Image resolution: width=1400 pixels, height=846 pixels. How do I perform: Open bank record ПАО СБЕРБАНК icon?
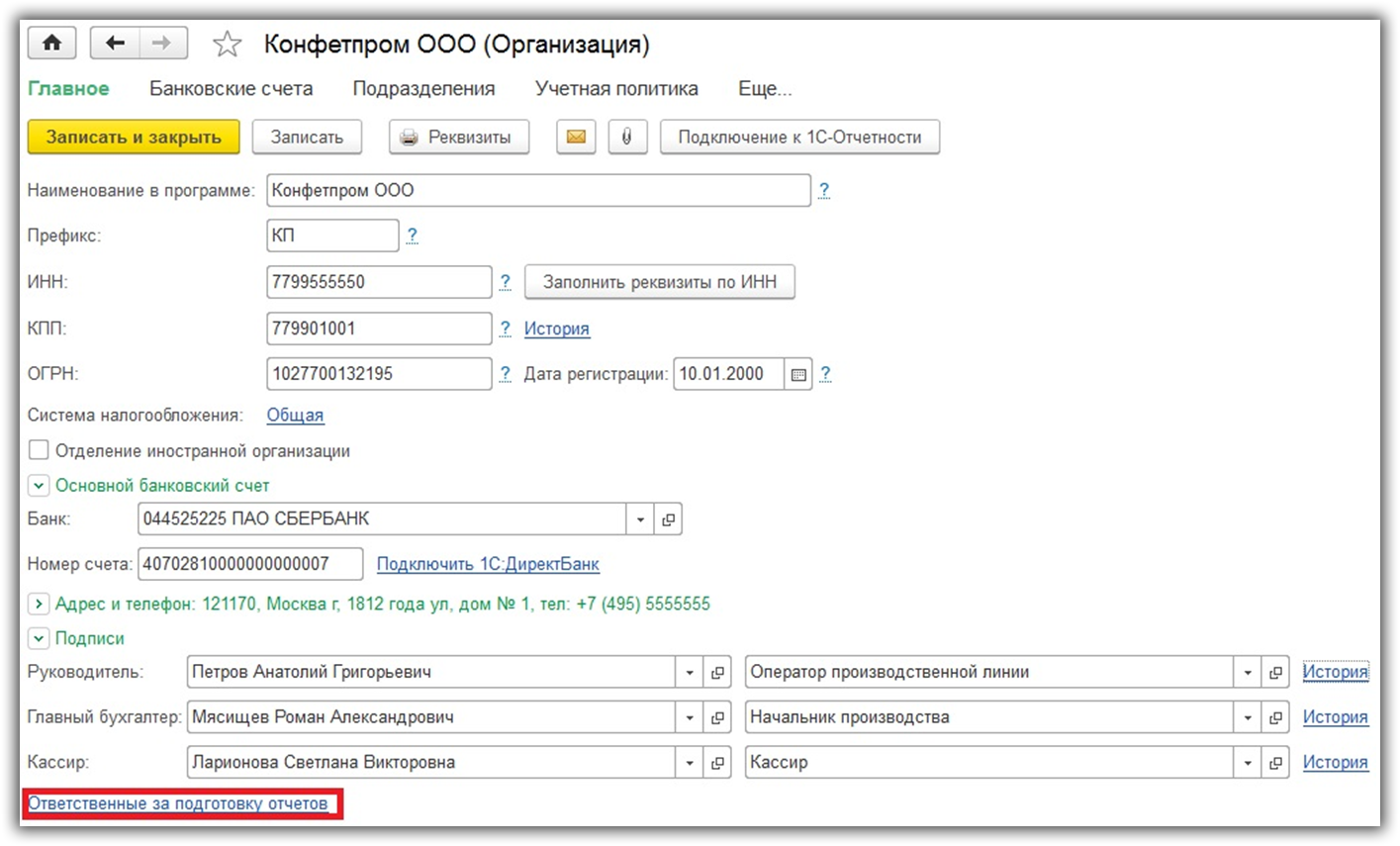(668, 519)
